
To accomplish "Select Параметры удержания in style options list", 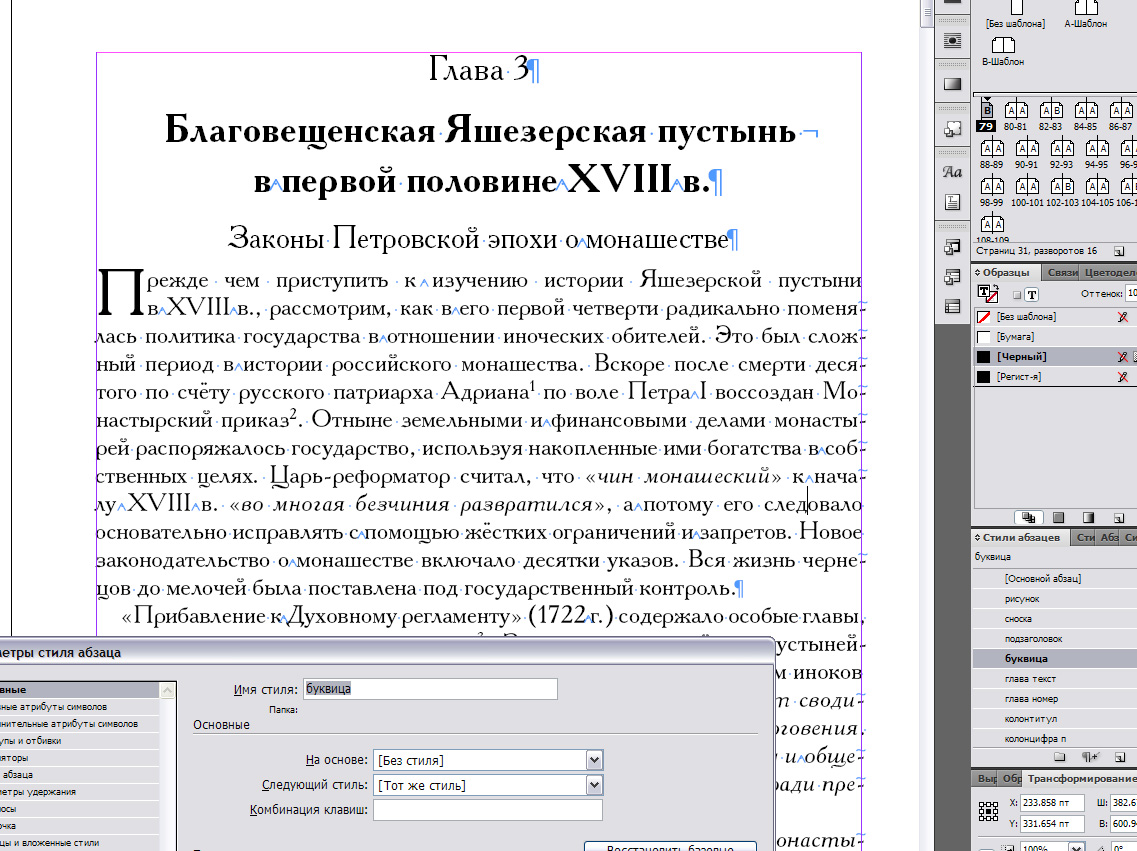I will tap(79, 792).
